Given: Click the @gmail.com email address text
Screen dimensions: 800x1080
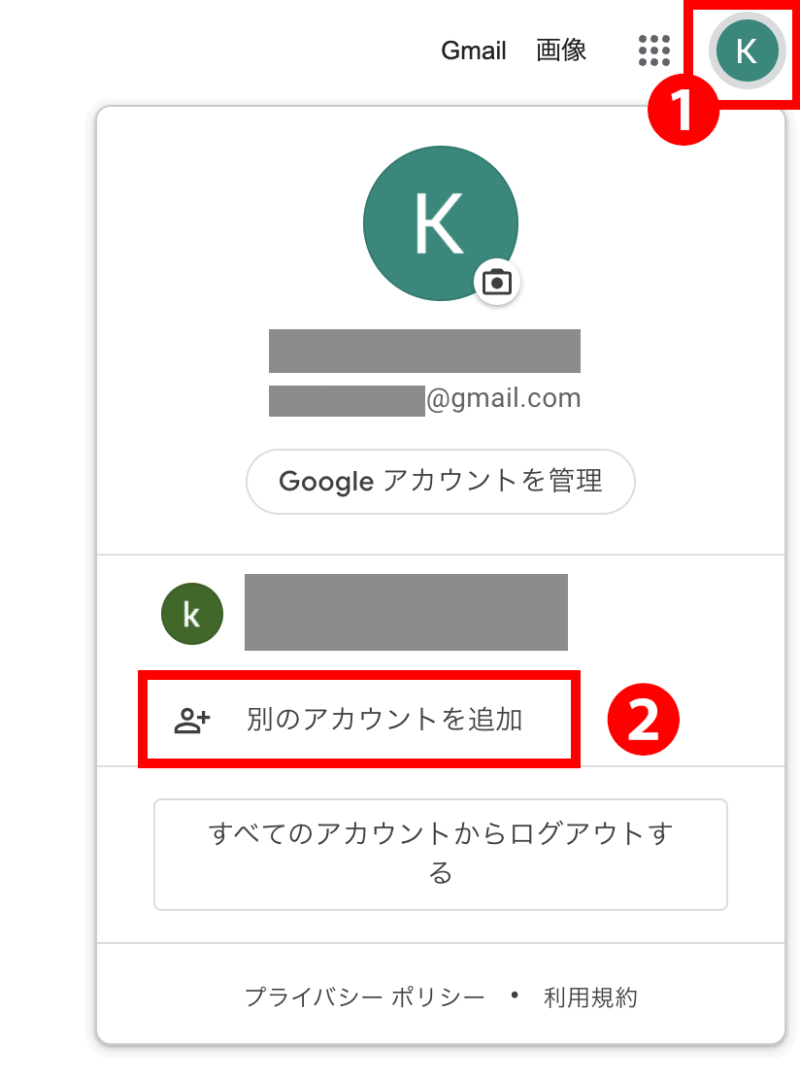Looking at the screenshot, I should coord(504,399).
